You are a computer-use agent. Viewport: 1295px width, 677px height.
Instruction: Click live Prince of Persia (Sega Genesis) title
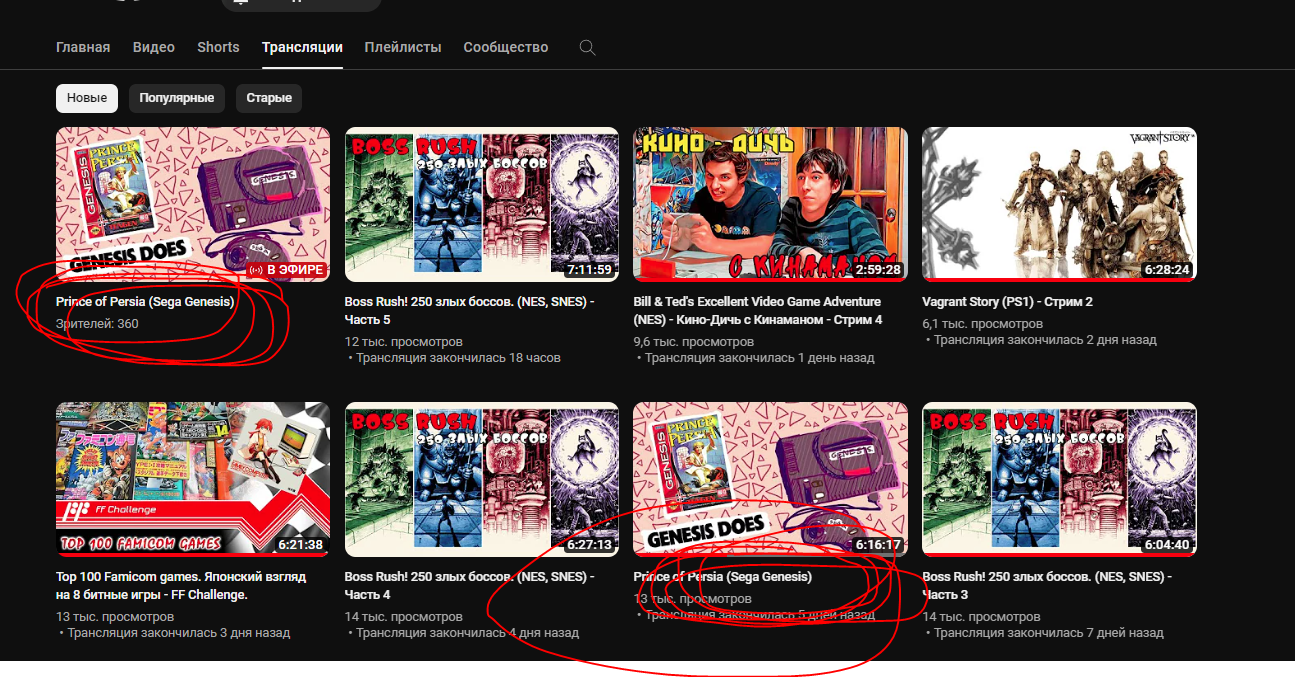pyautogui.click(x=145, y=302)
